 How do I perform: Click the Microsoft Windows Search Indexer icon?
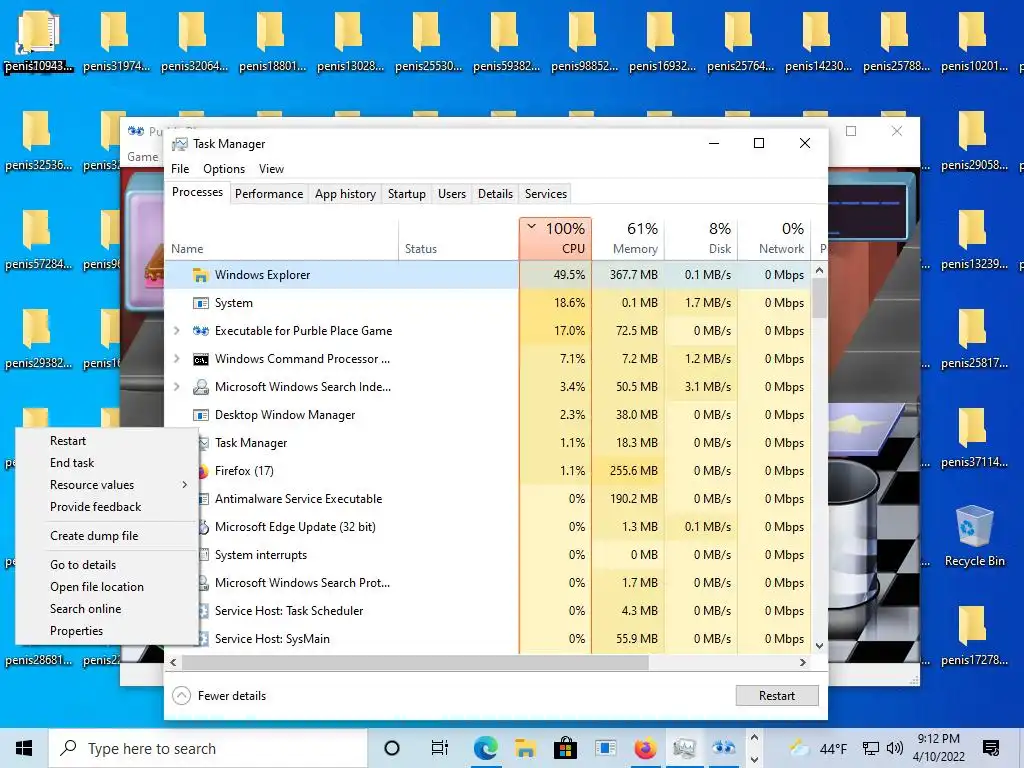(x=200, y=387)
